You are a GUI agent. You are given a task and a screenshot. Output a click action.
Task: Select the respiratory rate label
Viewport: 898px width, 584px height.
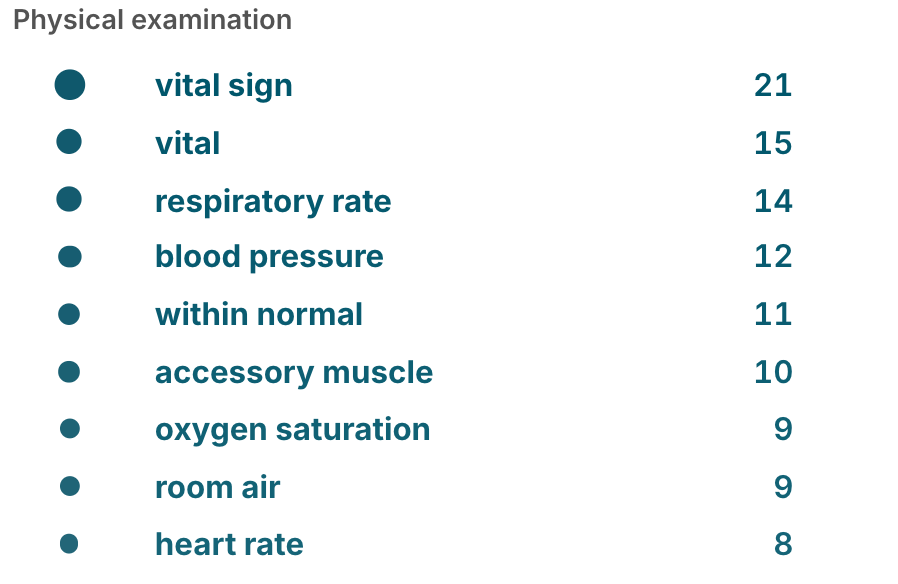[x=273, y=202]
